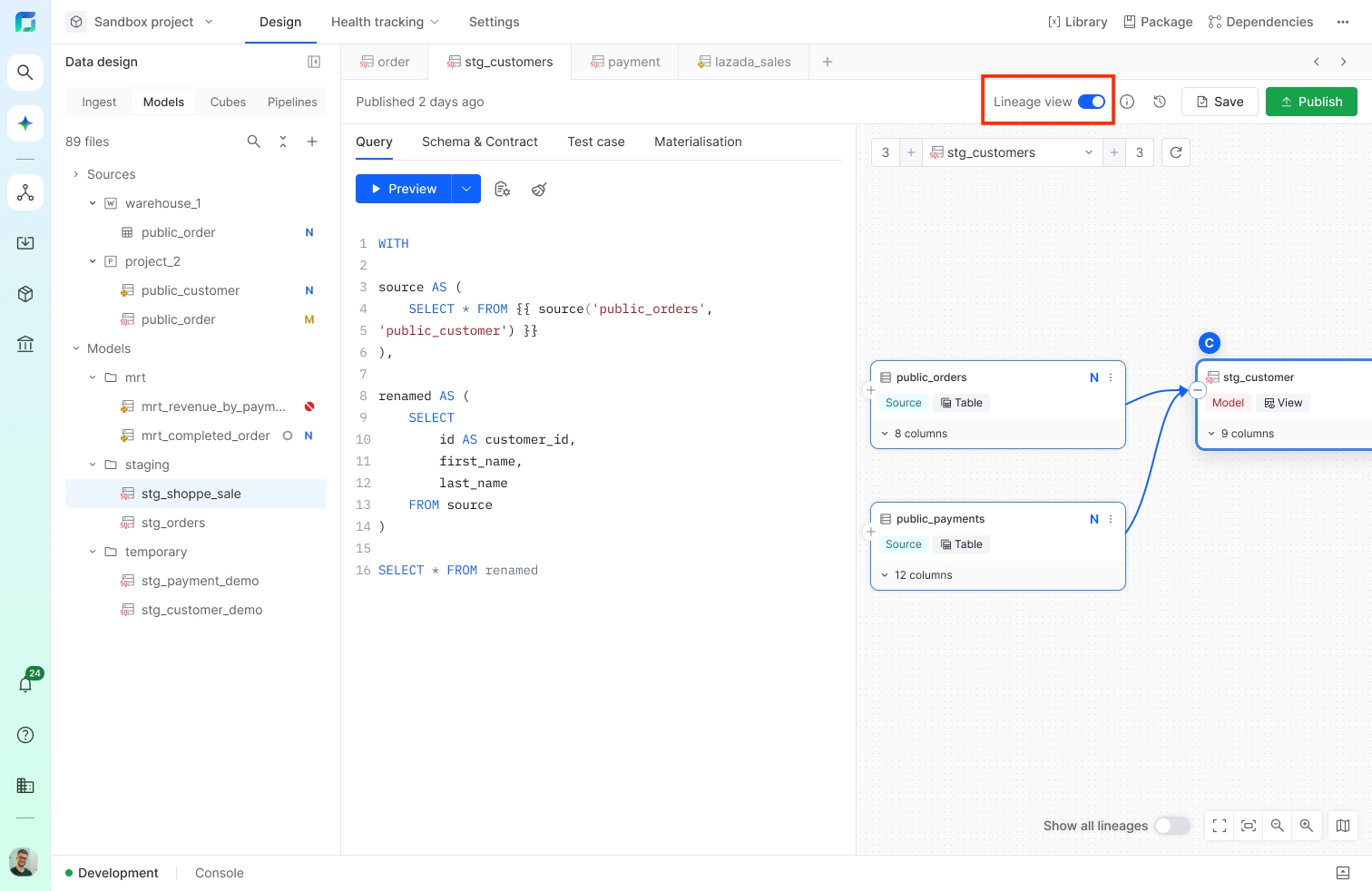Collapse the Data design panel

(314, 62)
